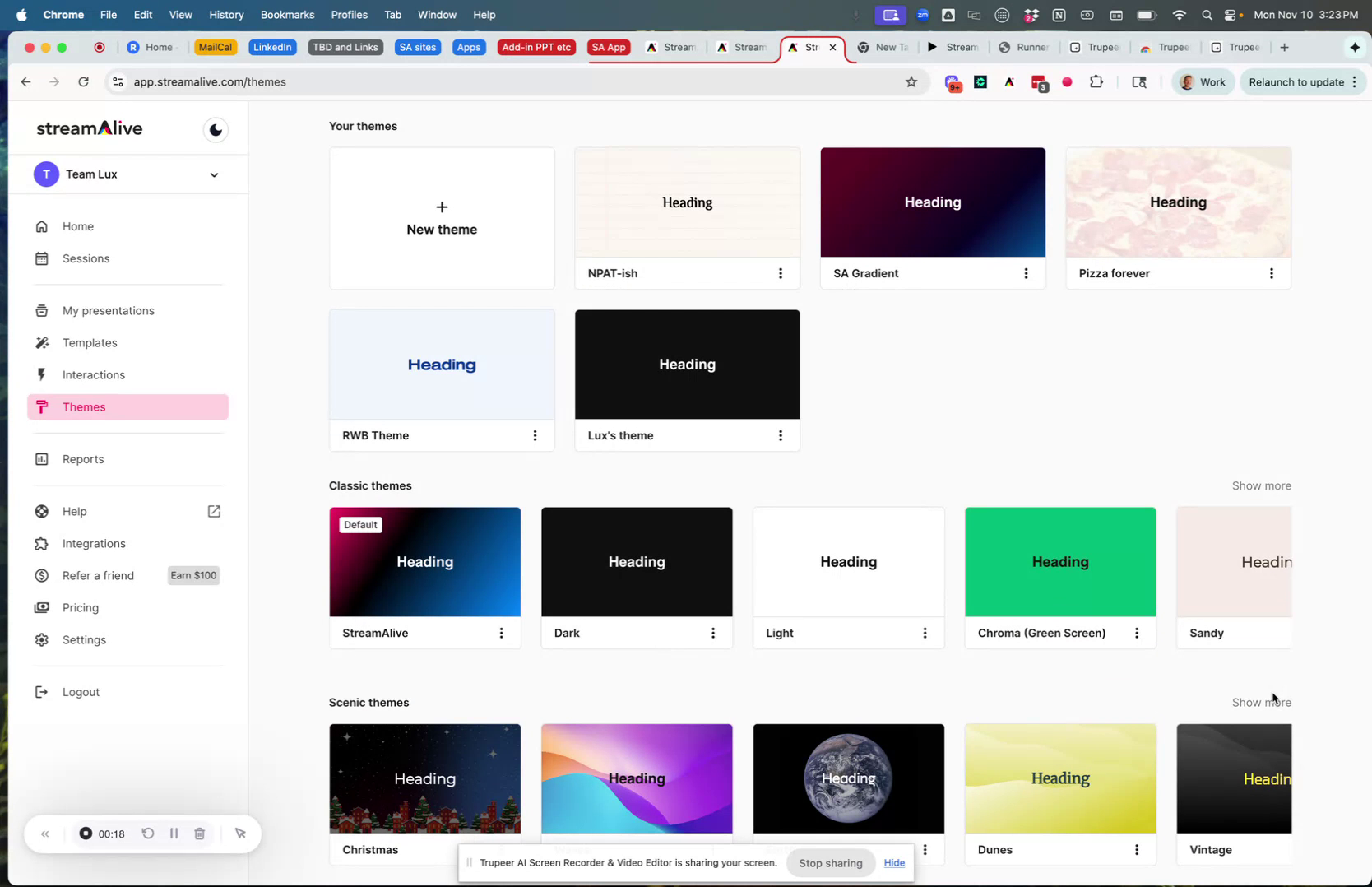Screen dimensions: 1372x887
Task: Expand the Team Lux workspace dropdown
Action: 213,174
